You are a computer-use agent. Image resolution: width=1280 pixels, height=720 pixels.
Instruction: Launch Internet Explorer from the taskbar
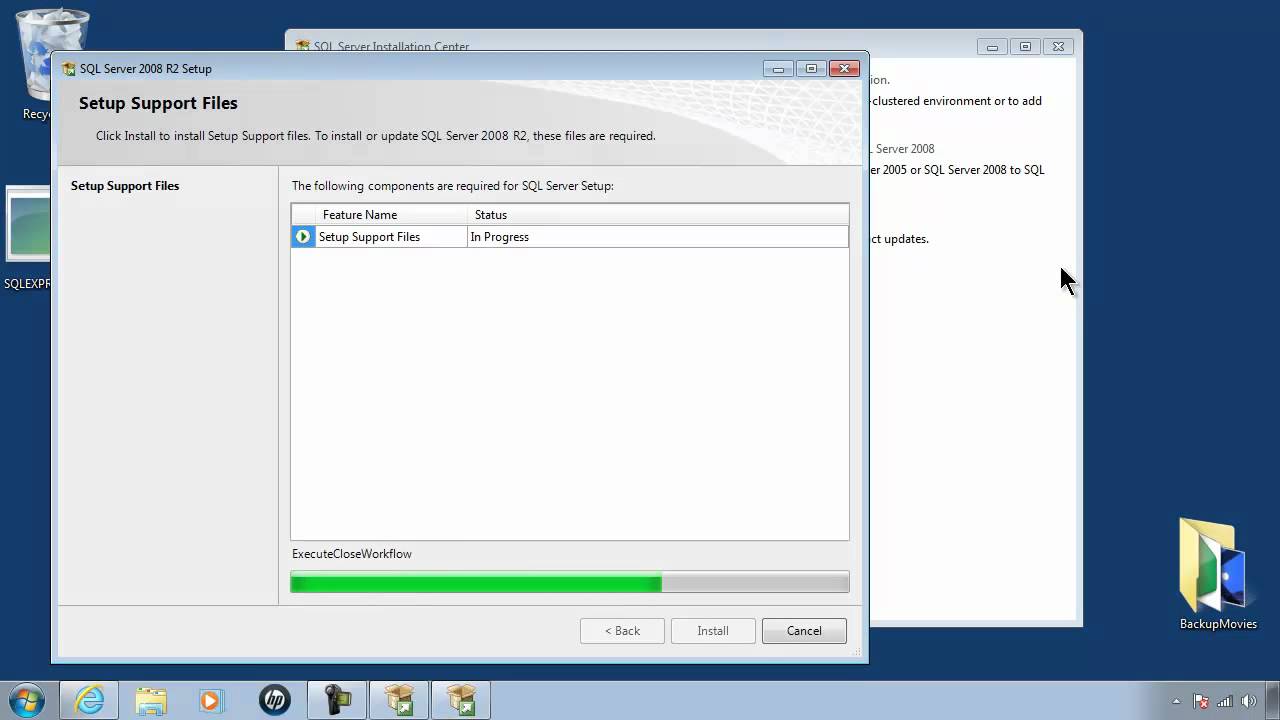click(88, 700)
